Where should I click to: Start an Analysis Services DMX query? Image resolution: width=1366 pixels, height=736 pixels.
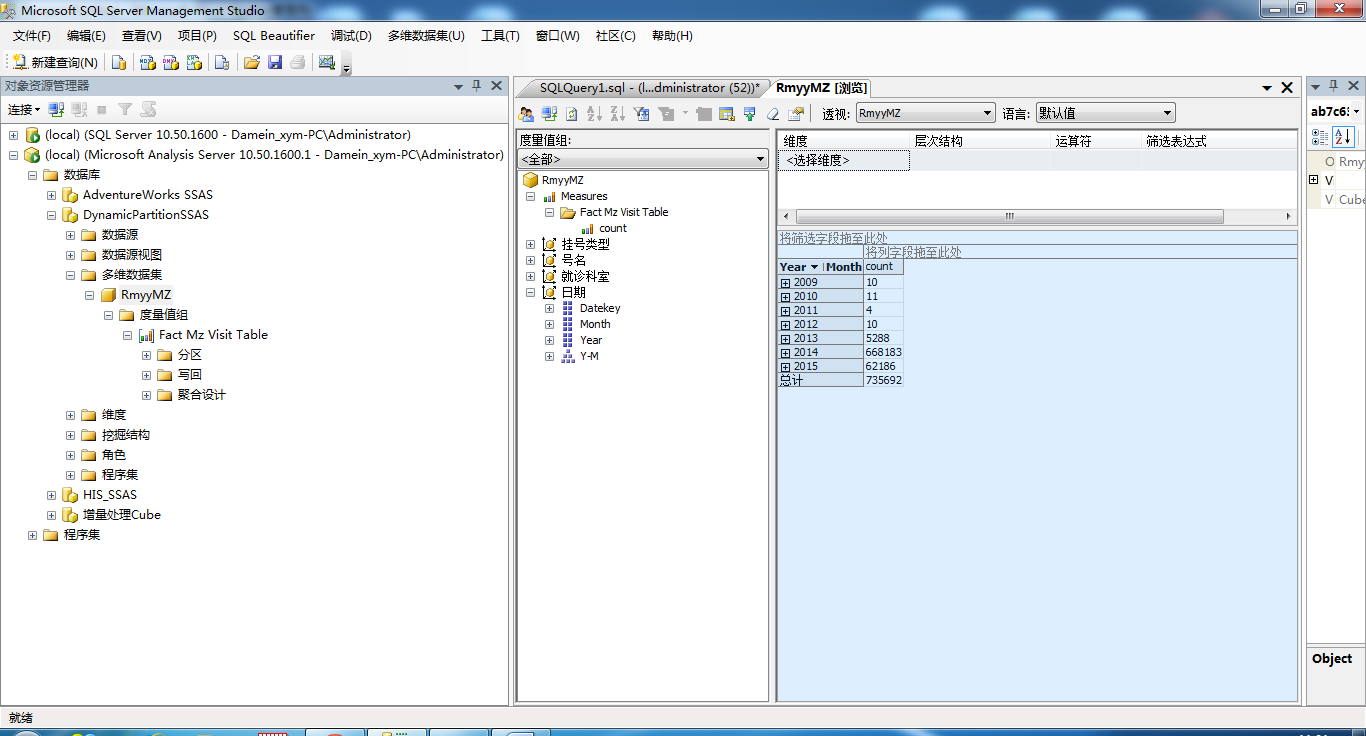pos(171,62)
